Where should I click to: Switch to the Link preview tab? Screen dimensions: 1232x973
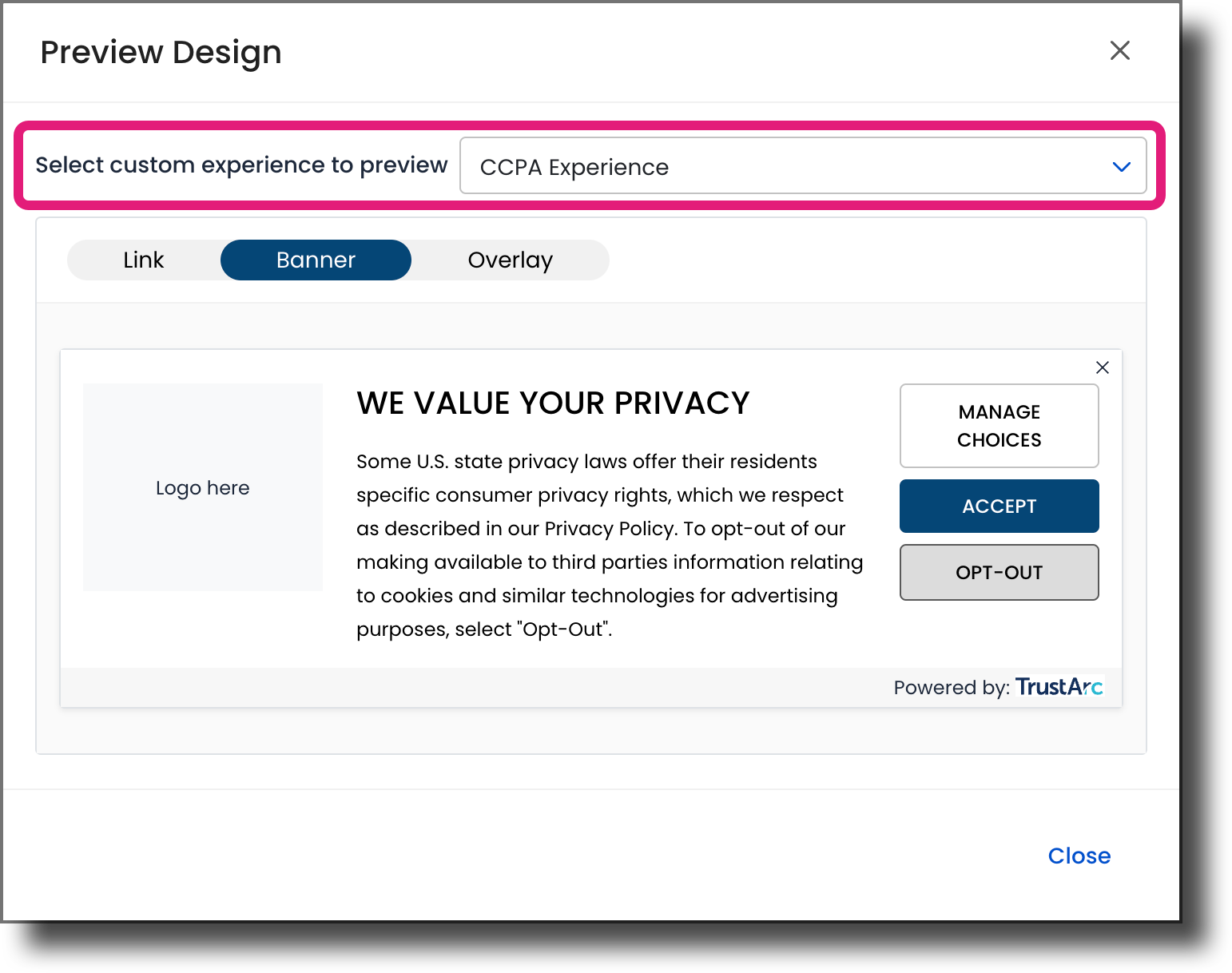(143, 260)
